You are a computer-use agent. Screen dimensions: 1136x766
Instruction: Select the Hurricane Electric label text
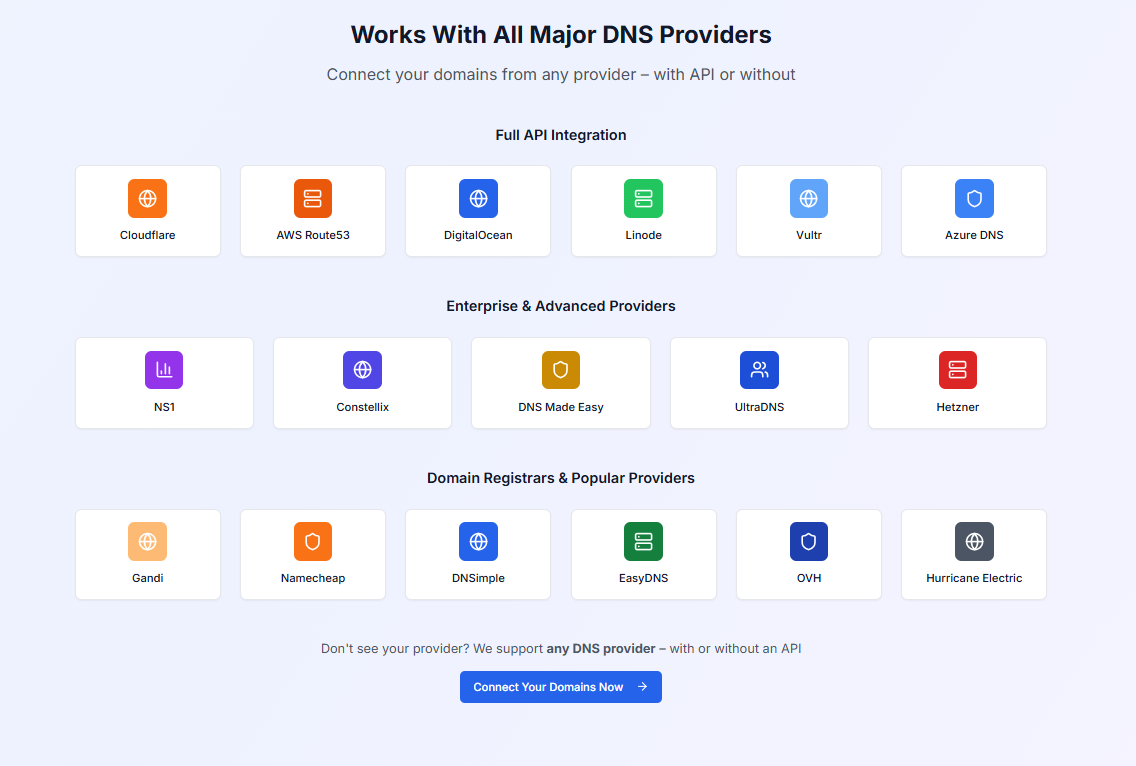[974, 578]
